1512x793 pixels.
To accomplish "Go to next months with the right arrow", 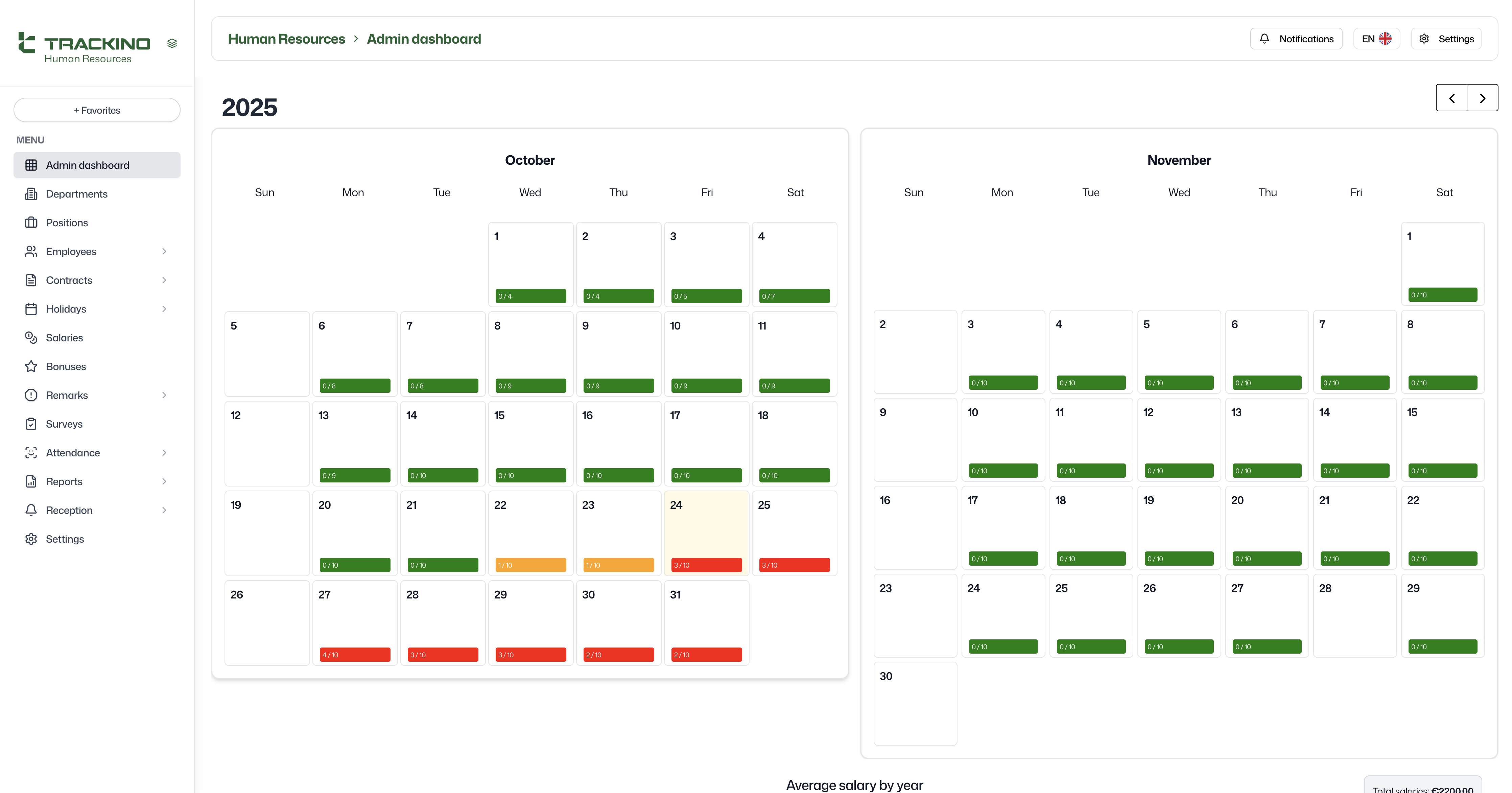I will tap(1482, 97).
